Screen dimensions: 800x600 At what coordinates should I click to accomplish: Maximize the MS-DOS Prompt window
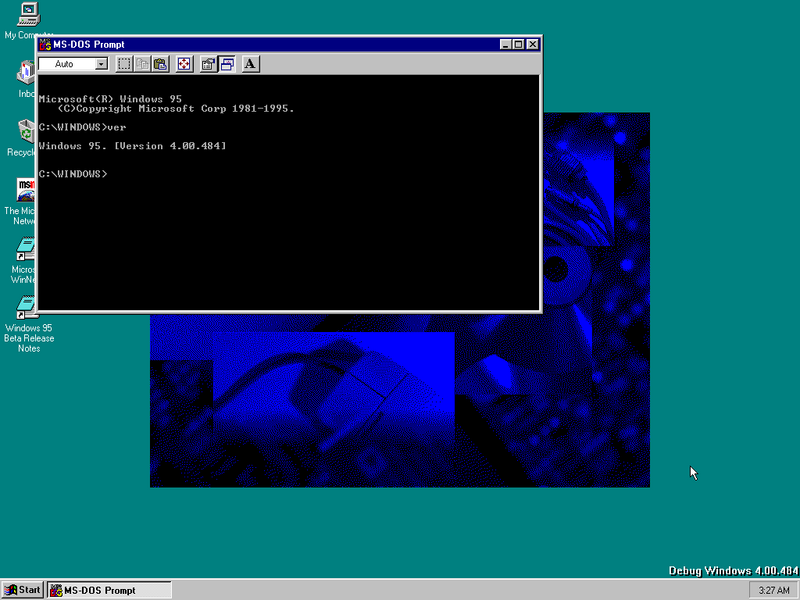[x=519, y=44]
